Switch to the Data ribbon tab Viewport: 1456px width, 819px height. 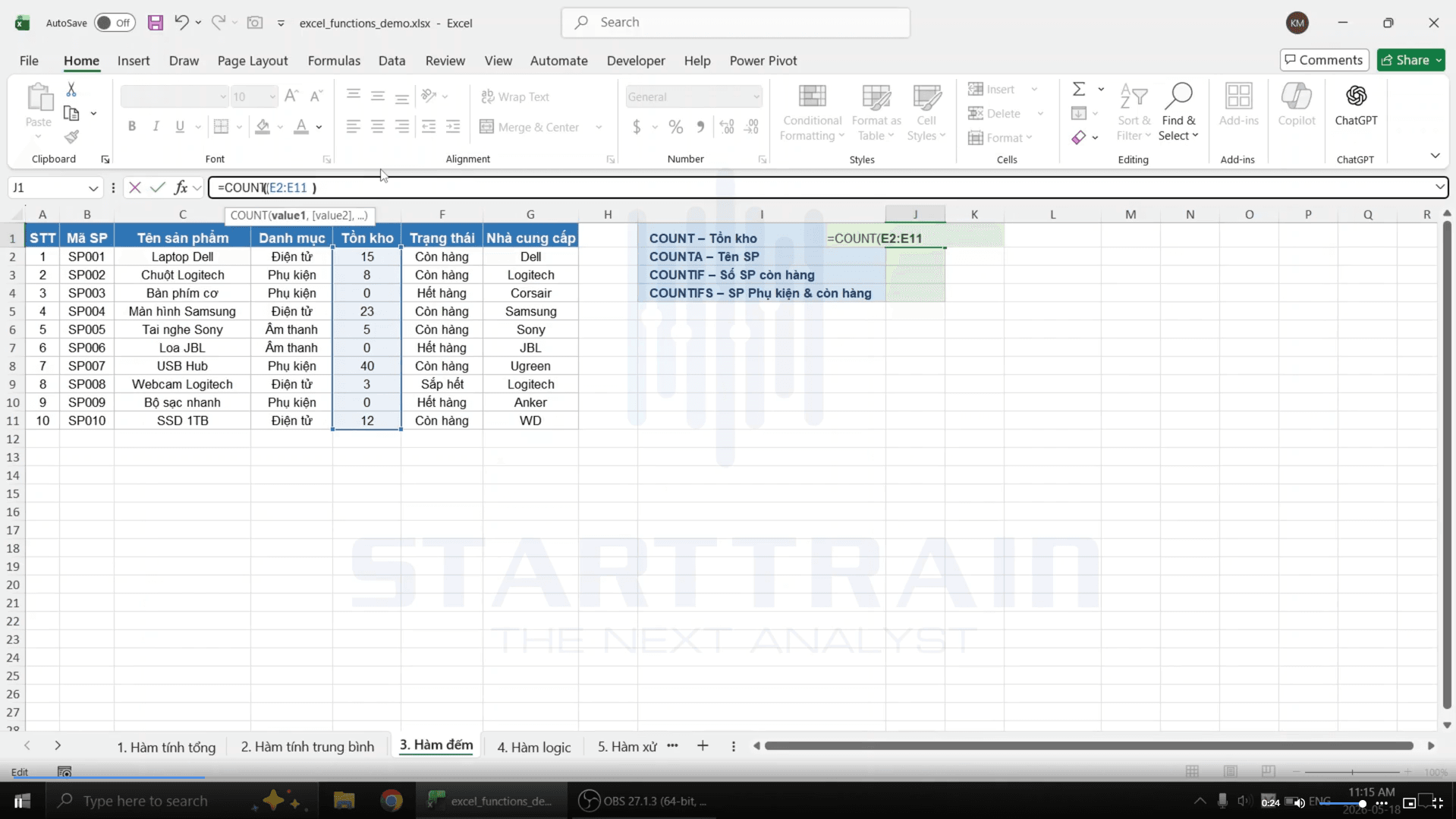point(392,61)
